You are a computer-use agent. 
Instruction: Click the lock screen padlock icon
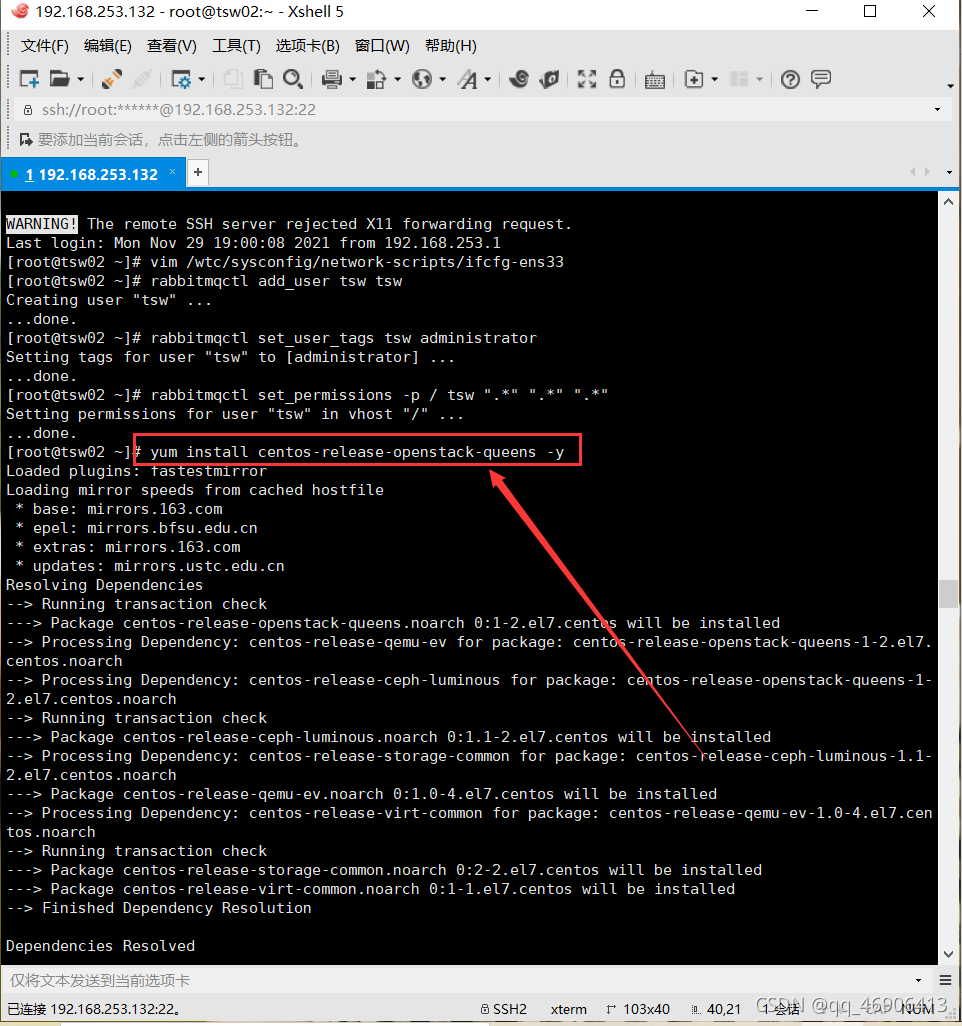(x=616, y=79)
